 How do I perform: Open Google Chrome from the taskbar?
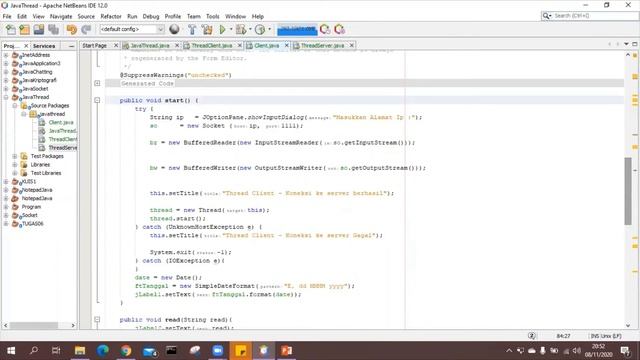pos(126,351)
